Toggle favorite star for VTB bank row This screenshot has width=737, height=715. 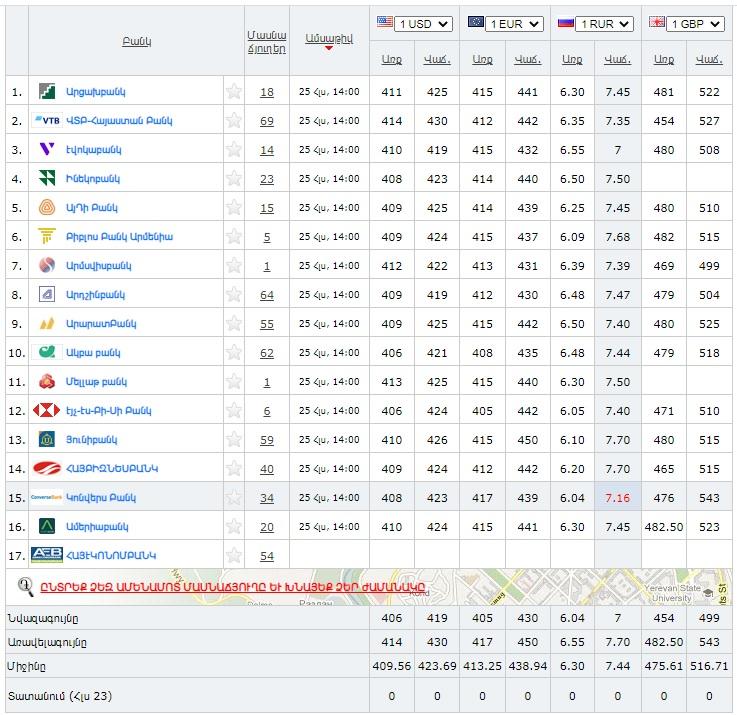(234, 121)
